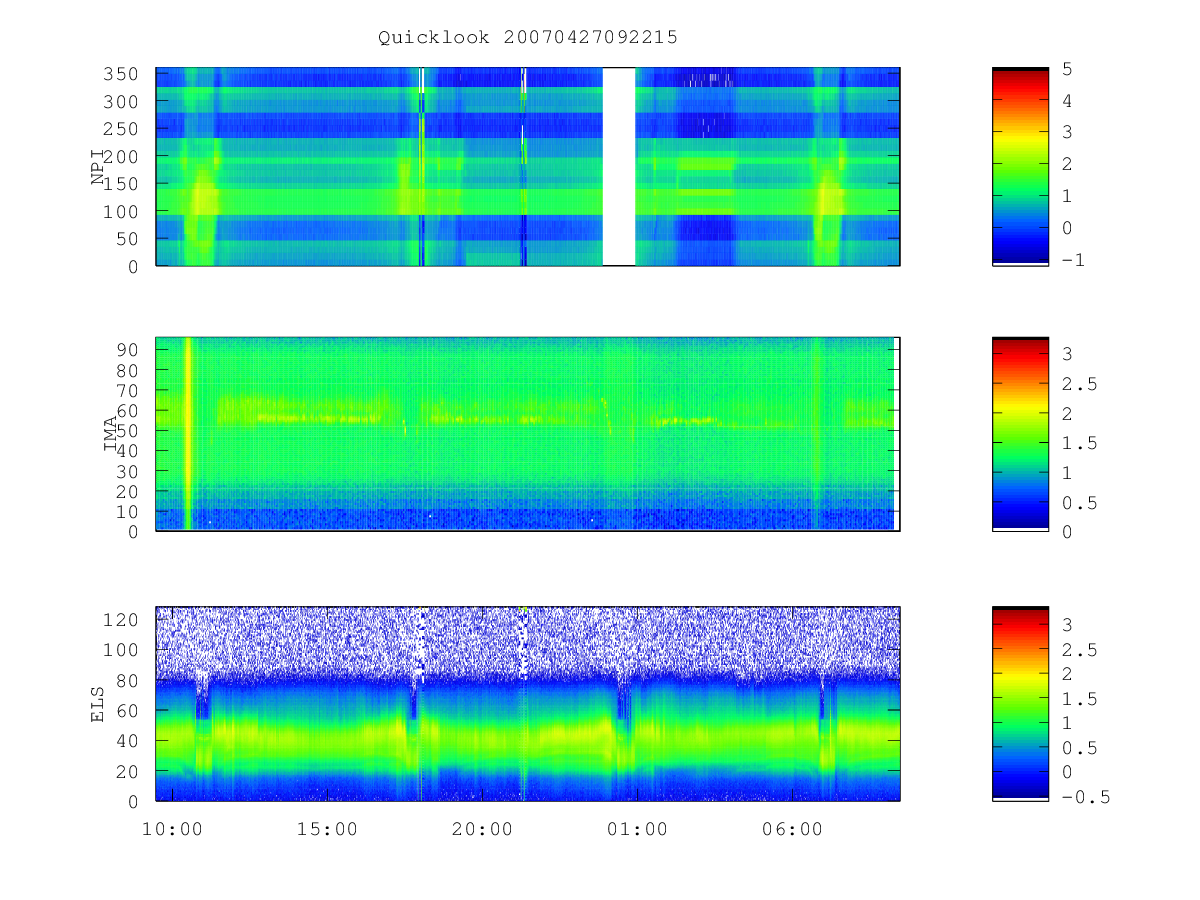Click the NPI spectrogram panel
Viewport: 1200px width, 900px height.
[x=528, y=167]
